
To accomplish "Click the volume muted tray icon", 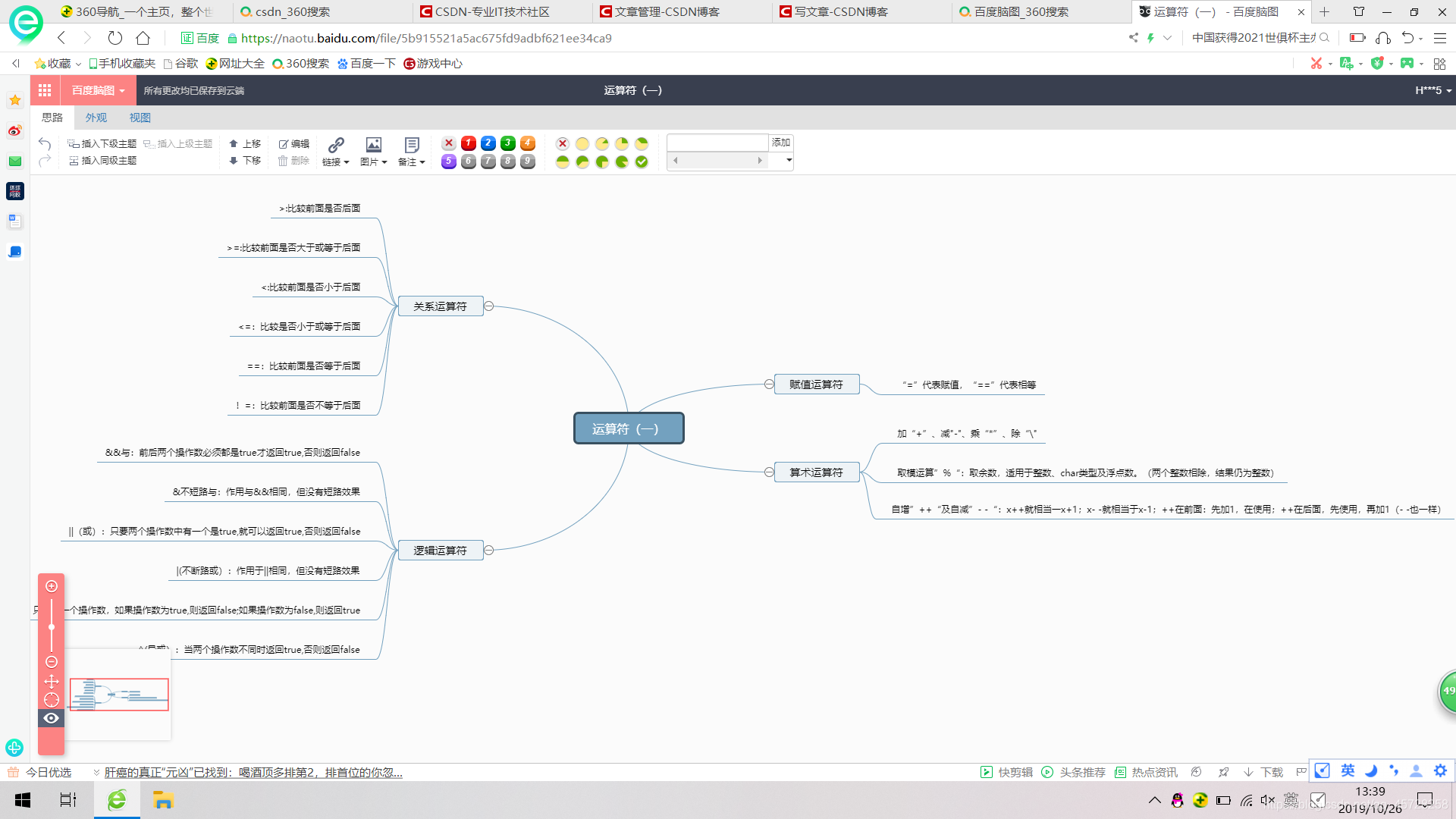I will [1268, 800].
